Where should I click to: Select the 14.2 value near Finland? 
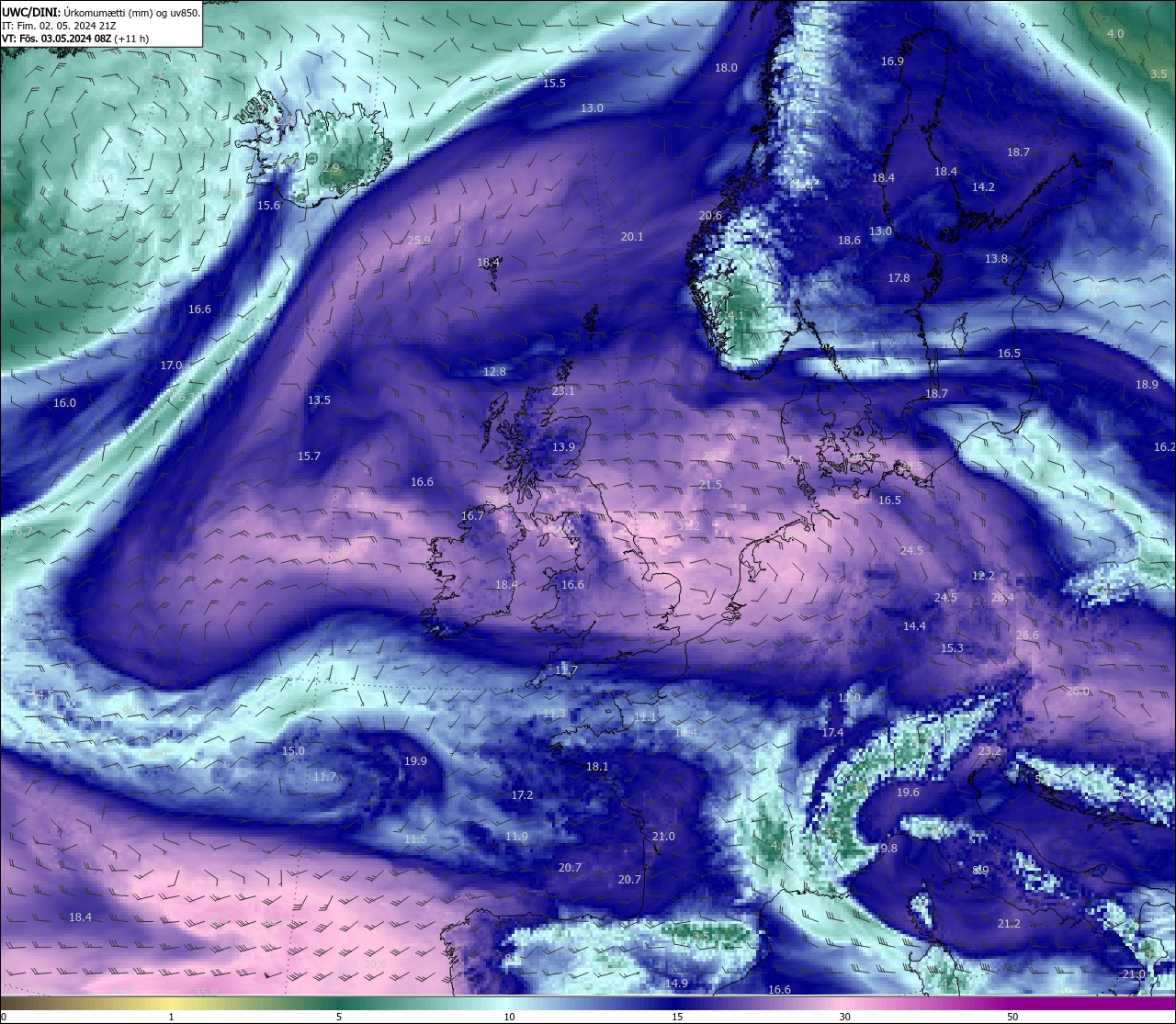click(983, 187)
